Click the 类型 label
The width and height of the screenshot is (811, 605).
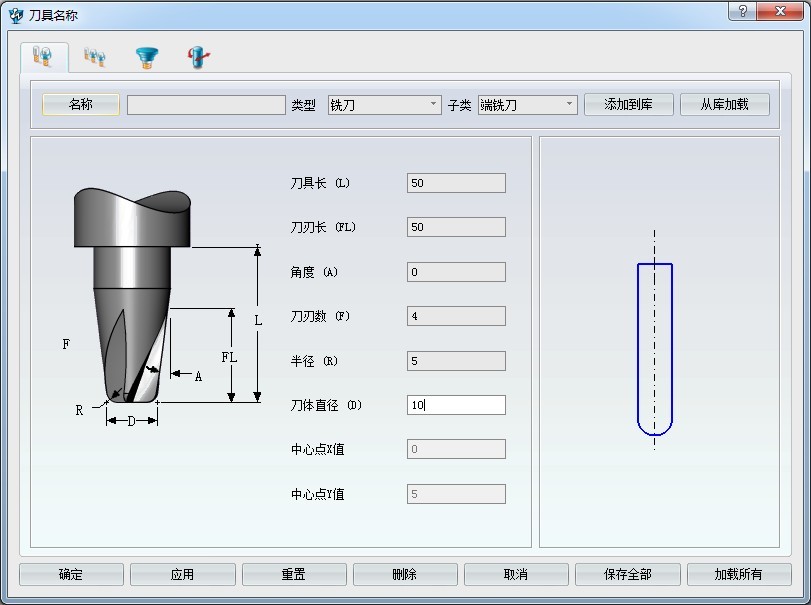(x=303, y=105)
